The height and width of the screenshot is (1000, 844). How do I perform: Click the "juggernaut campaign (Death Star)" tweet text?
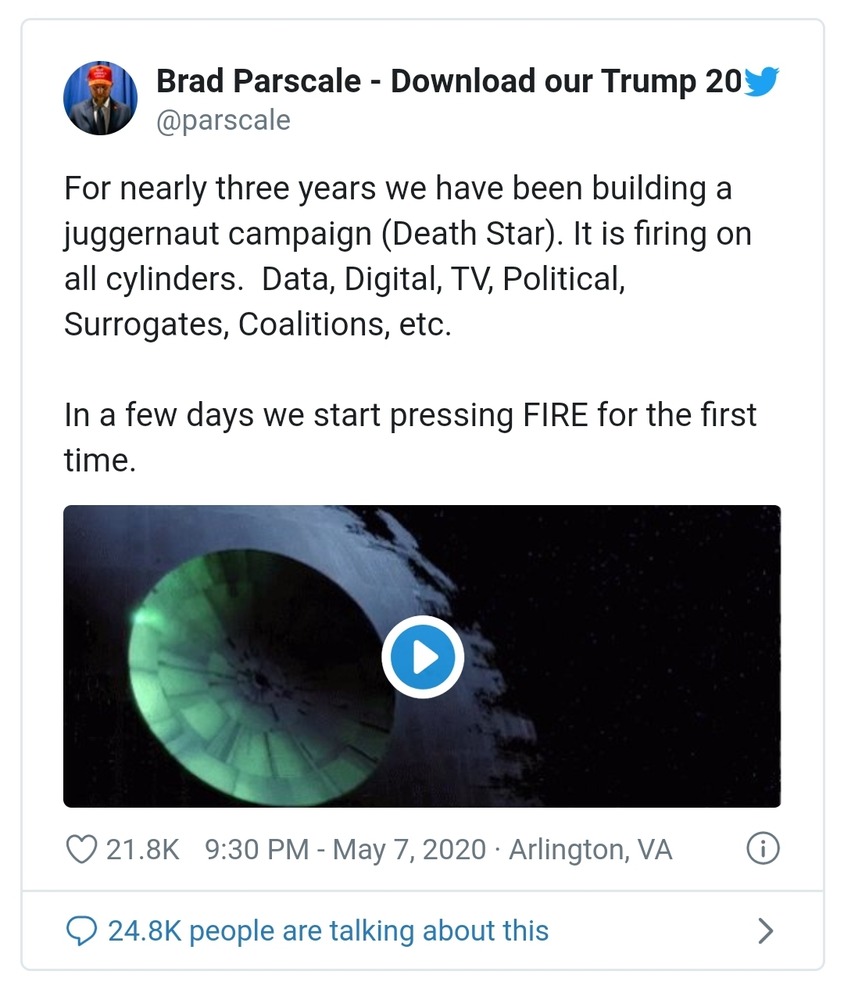[x=305, y=233]
